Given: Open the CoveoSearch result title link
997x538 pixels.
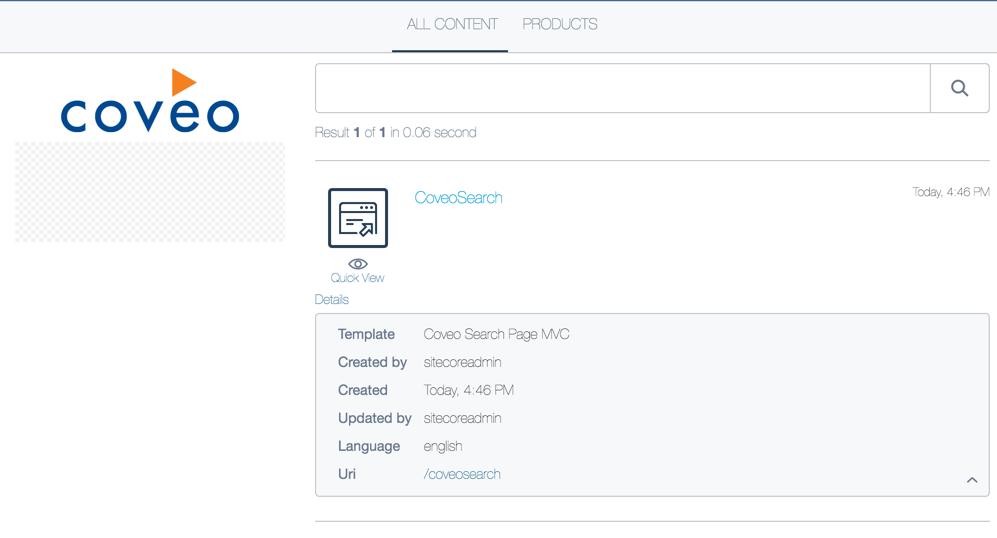Looking at the screenshot, I should click(x=458, y=198).
